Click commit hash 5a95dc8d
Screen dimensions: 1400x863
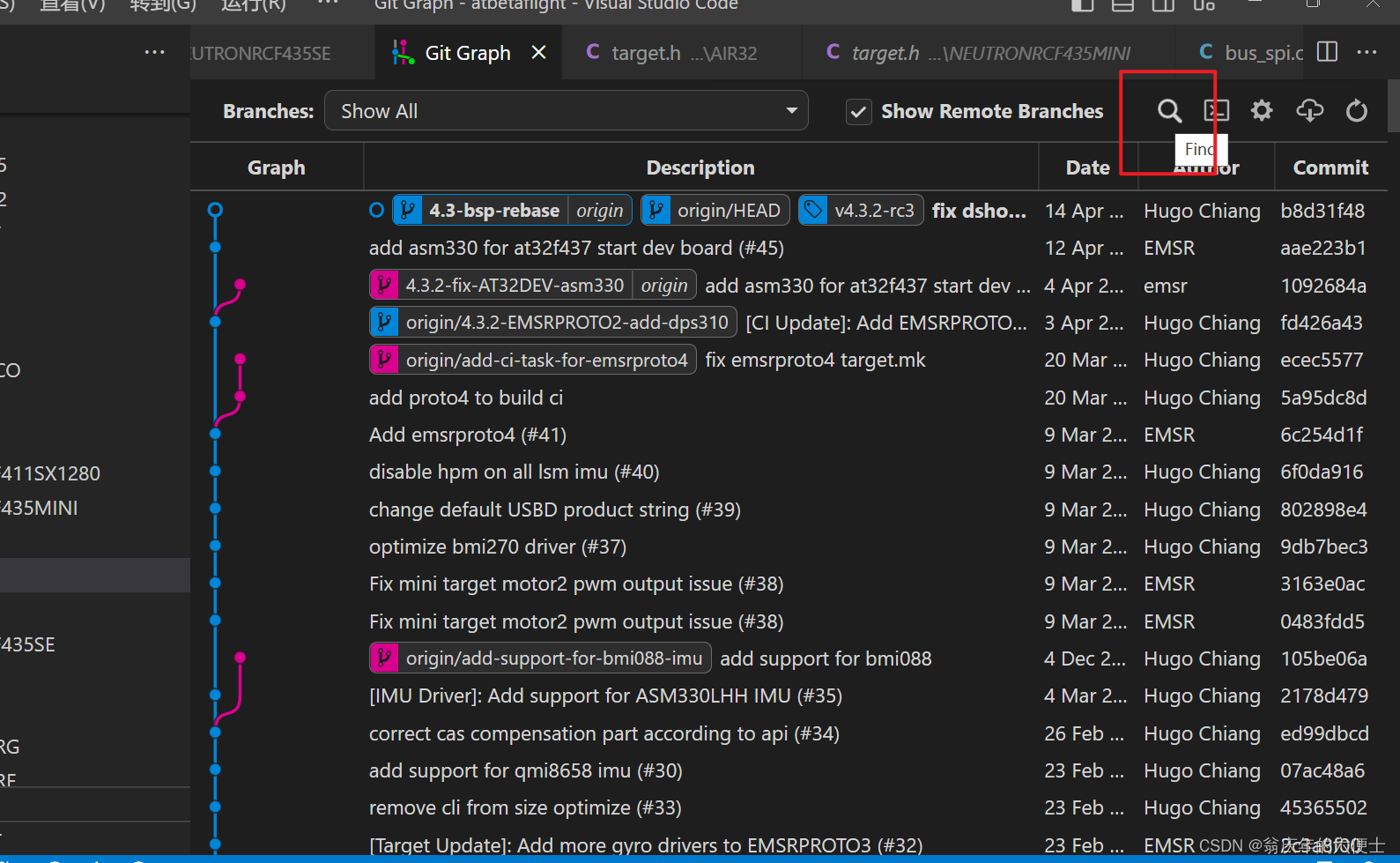click(x=1323, y=398)
